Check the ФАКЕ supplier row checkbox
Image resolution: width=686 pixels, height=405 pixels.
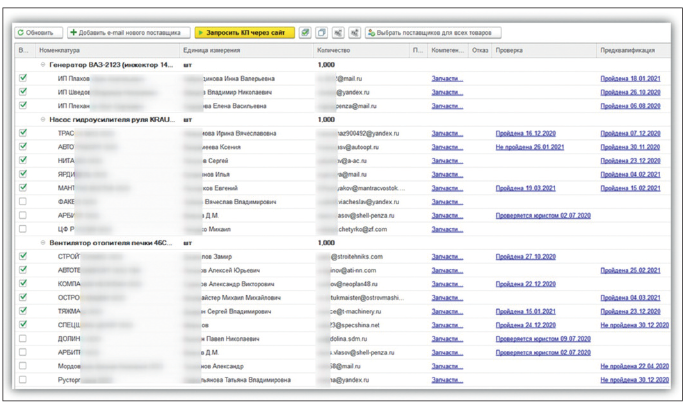(x=23, y=201)
